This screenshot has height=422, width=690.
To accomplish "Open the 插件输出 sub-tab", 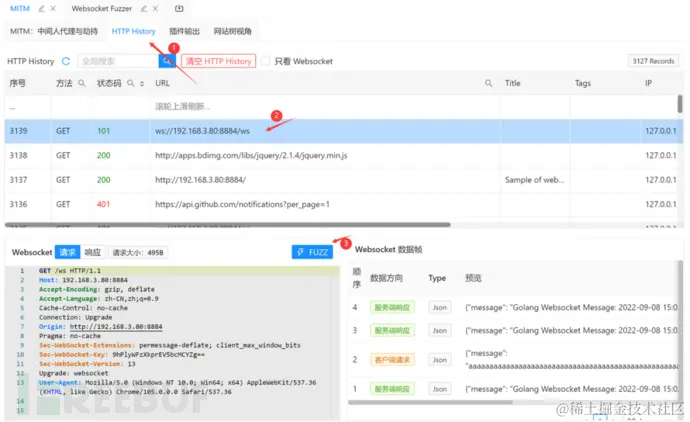I will point(184,31).
